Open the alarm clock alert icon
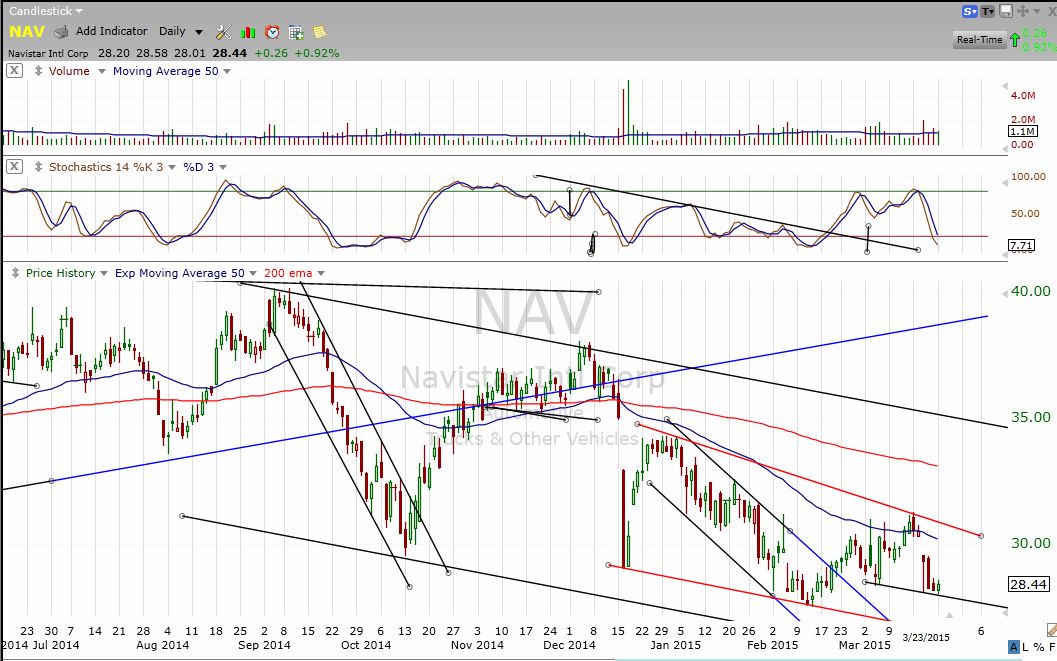1057x661 pixels. pyautogui.click(x=271, y=32)
